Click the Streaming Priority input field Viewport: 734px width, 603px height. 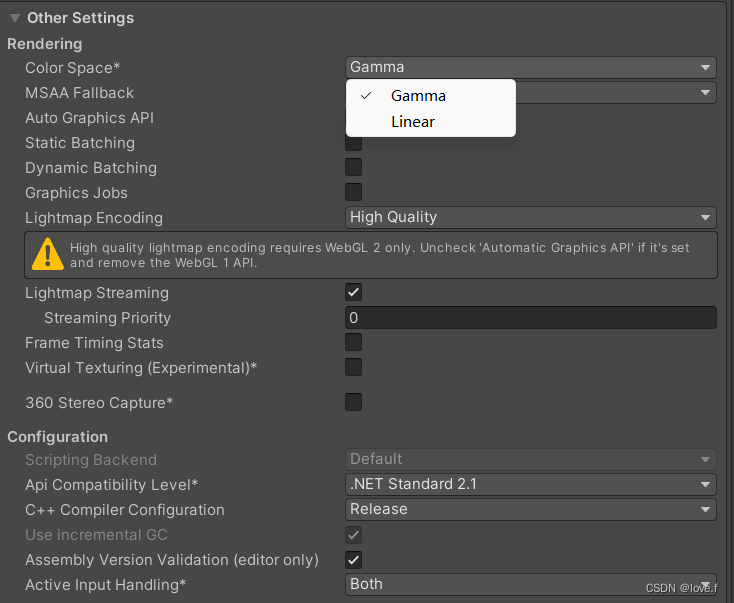(x=531, y=317)
